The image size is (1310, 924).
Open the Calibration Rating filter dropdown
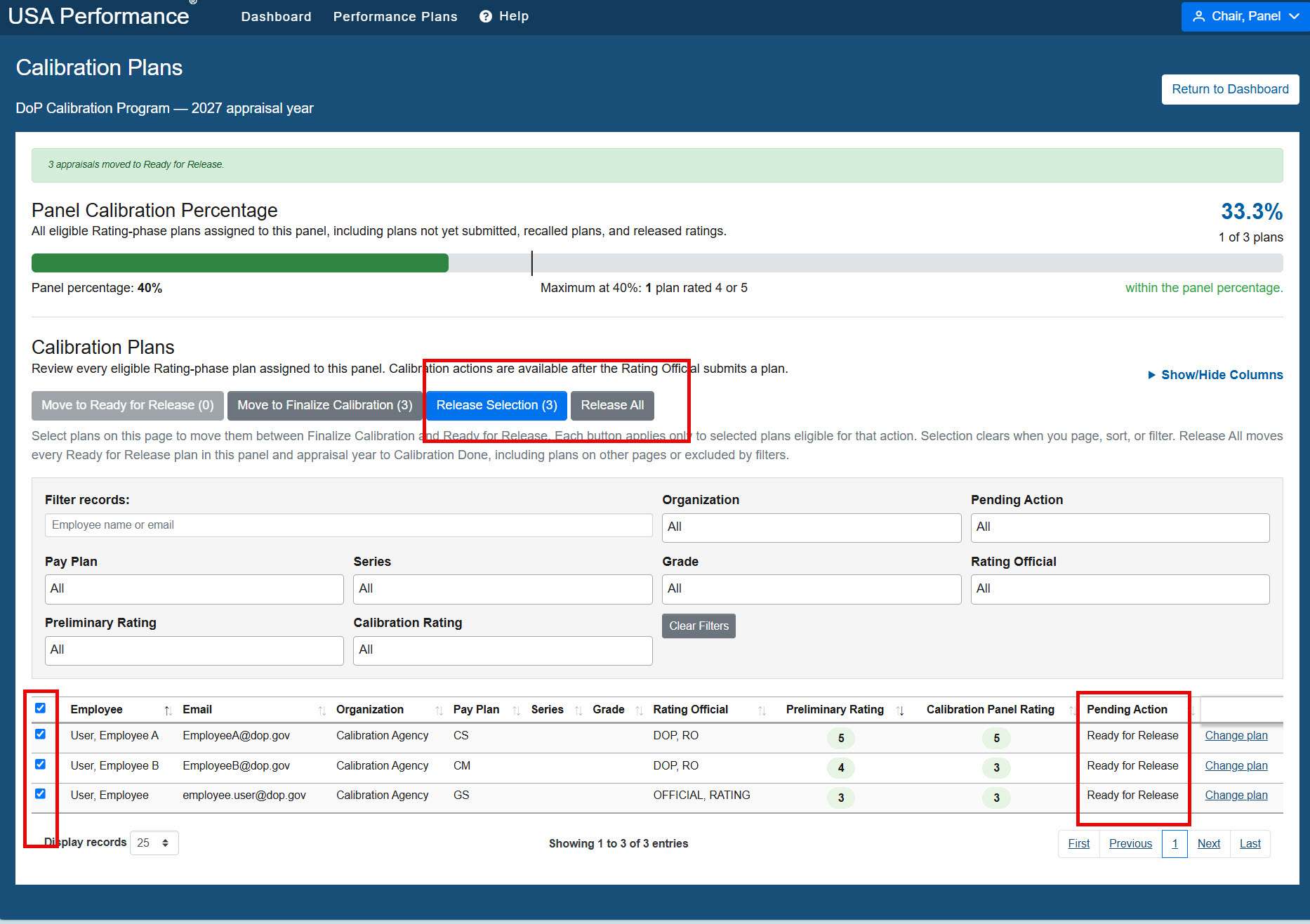point(503,650)
